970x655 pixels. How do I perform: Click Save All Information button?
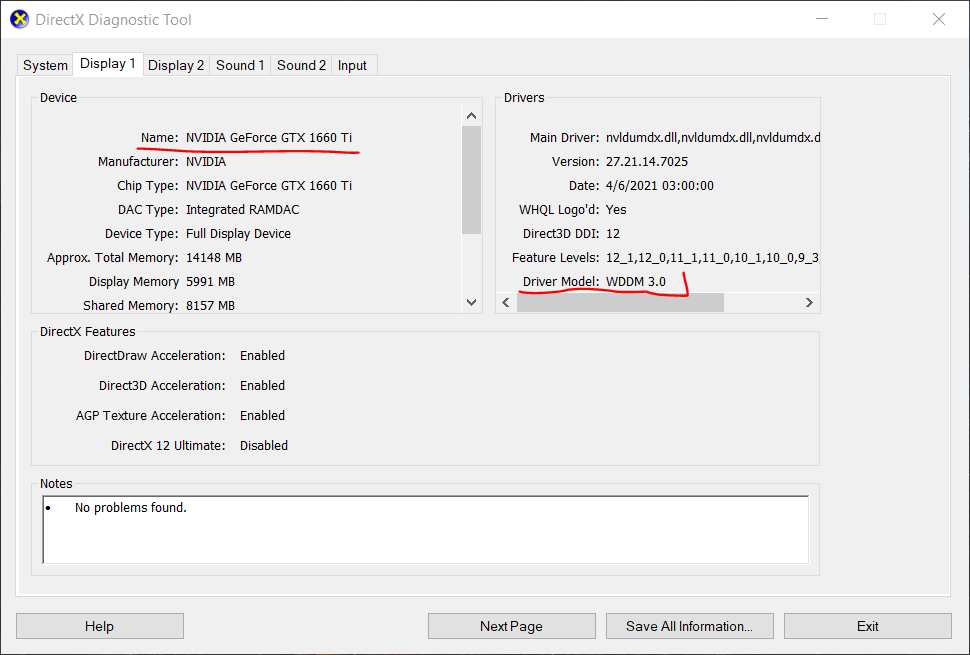690,626
